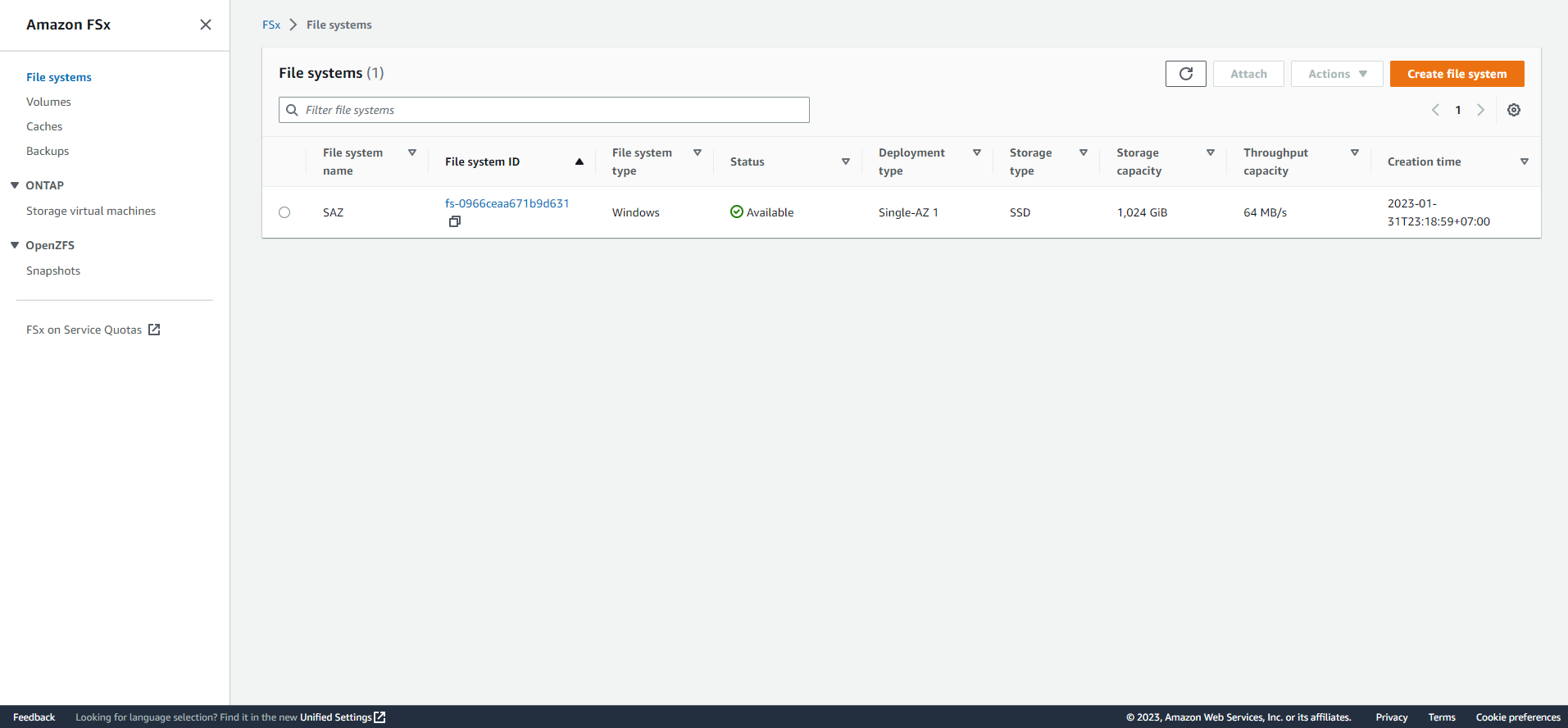Screen dimensions: 1568x728
Task: Sort by Throughput capacity column arrow
Action: [1355, 152]
